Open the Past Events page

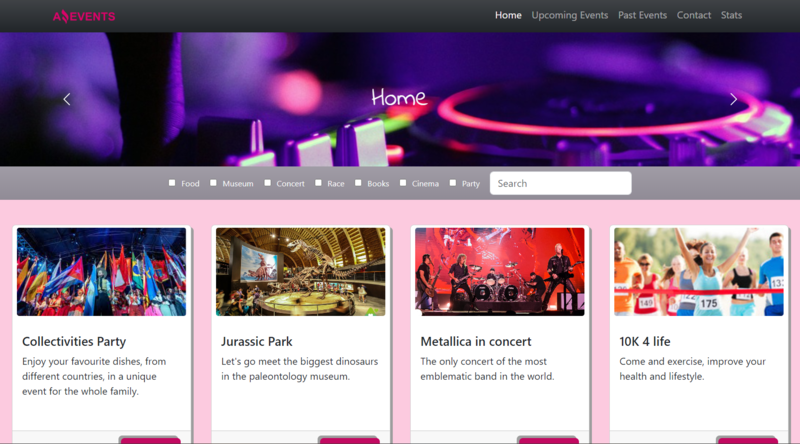click(642, 15)
